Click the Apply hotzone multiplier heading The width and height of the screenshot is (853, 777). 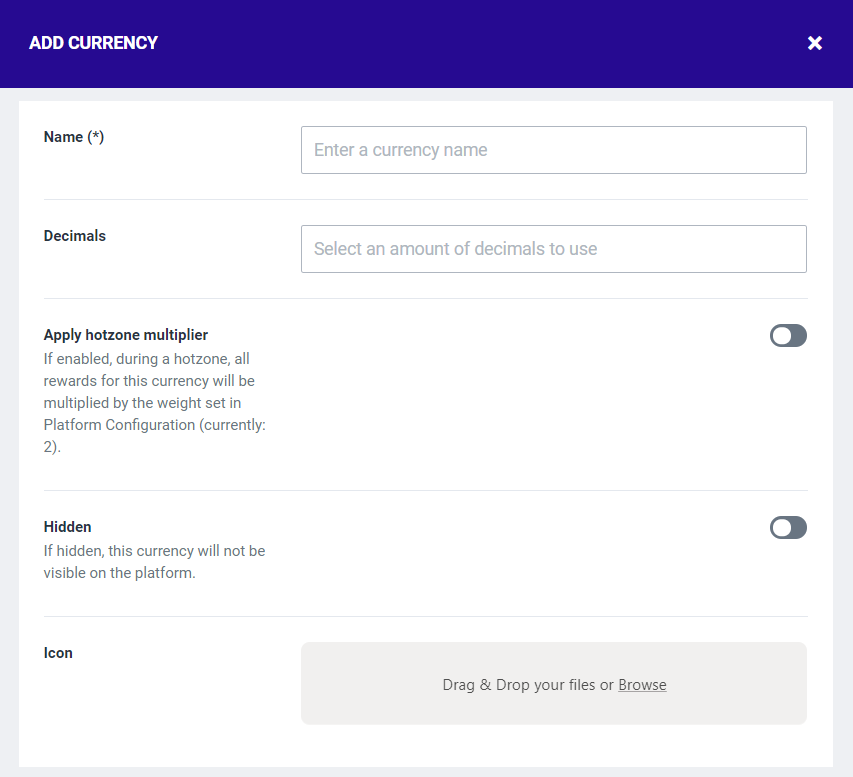(126, 335)
